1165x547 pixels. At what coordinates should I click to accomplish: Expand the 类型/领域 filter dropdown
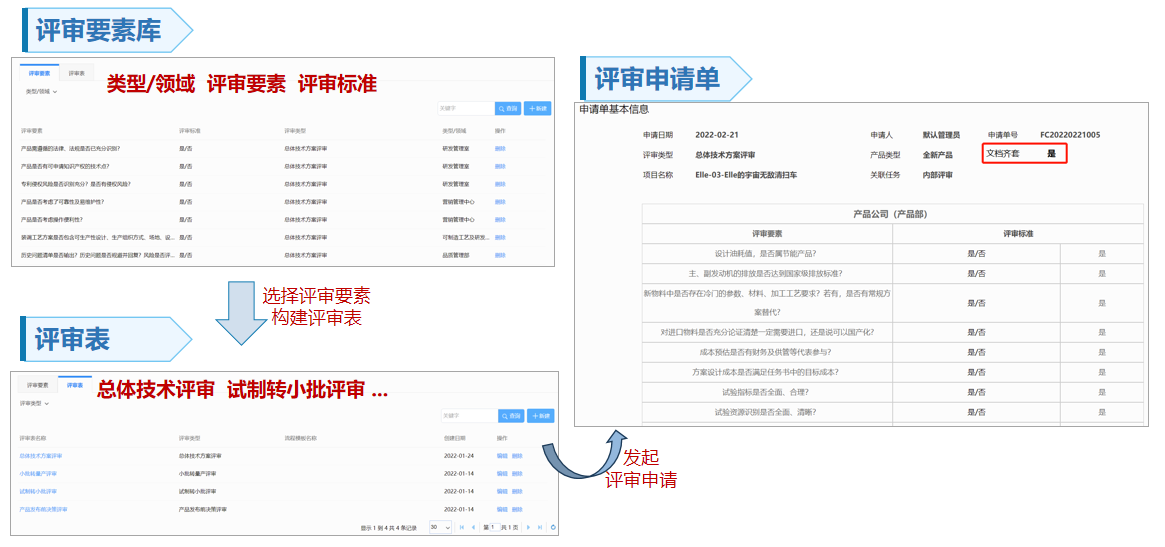point(41,92)
